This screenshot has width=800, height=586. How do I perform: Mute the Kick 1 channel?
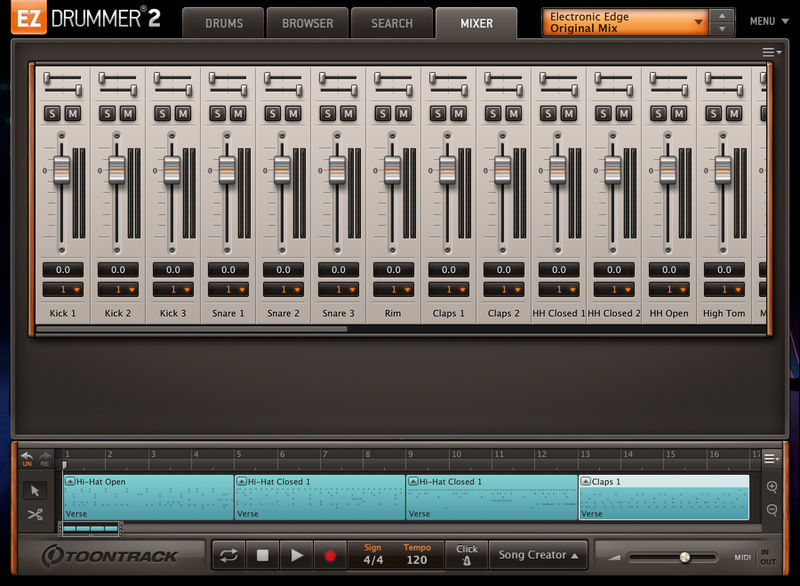73,114
